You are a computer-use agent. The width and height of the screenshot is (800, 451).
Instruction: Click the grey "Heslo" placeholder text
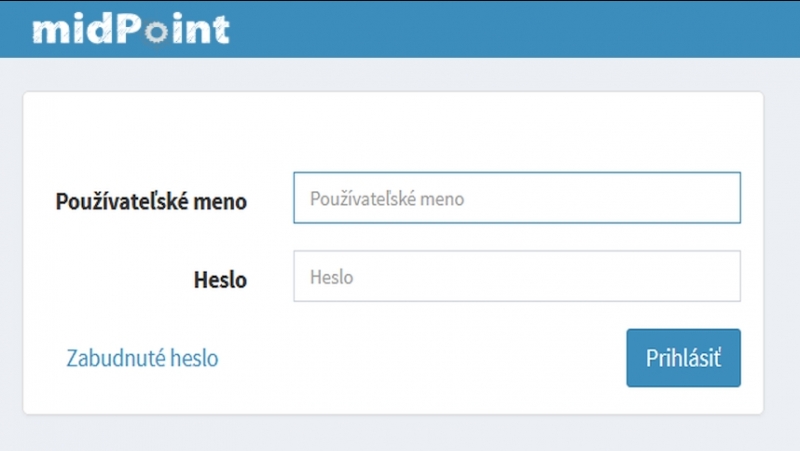[332, 277]
